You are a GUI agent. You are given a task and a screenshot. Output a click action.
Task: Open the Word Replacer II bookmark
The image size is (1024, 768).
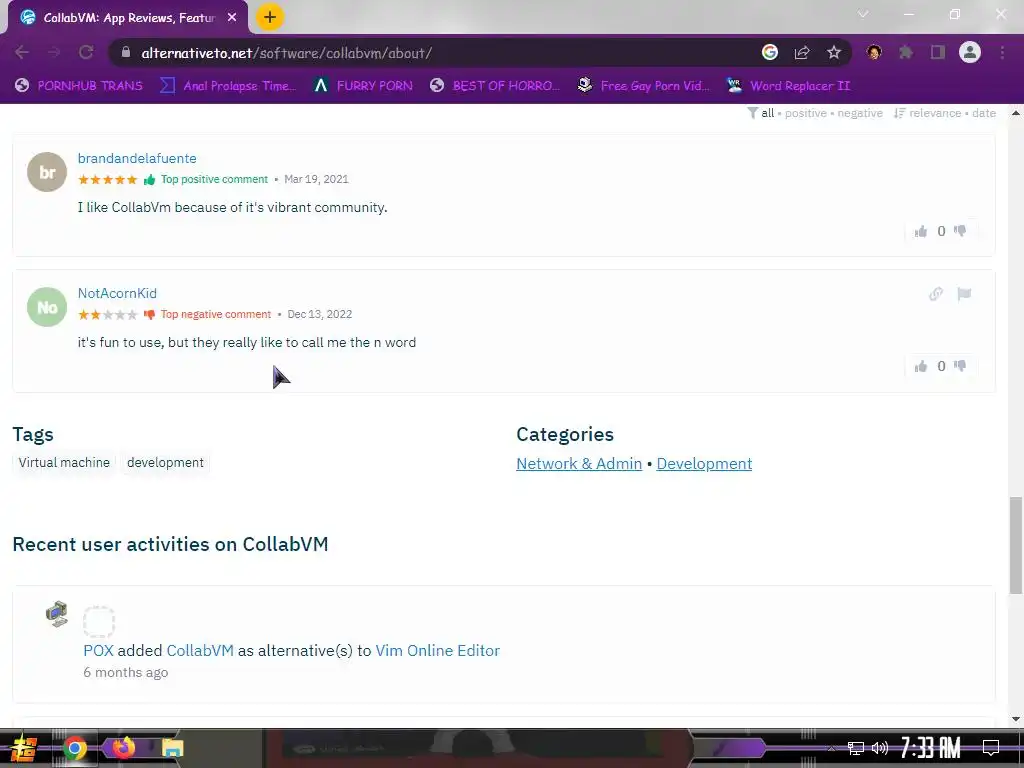(788, 86)
